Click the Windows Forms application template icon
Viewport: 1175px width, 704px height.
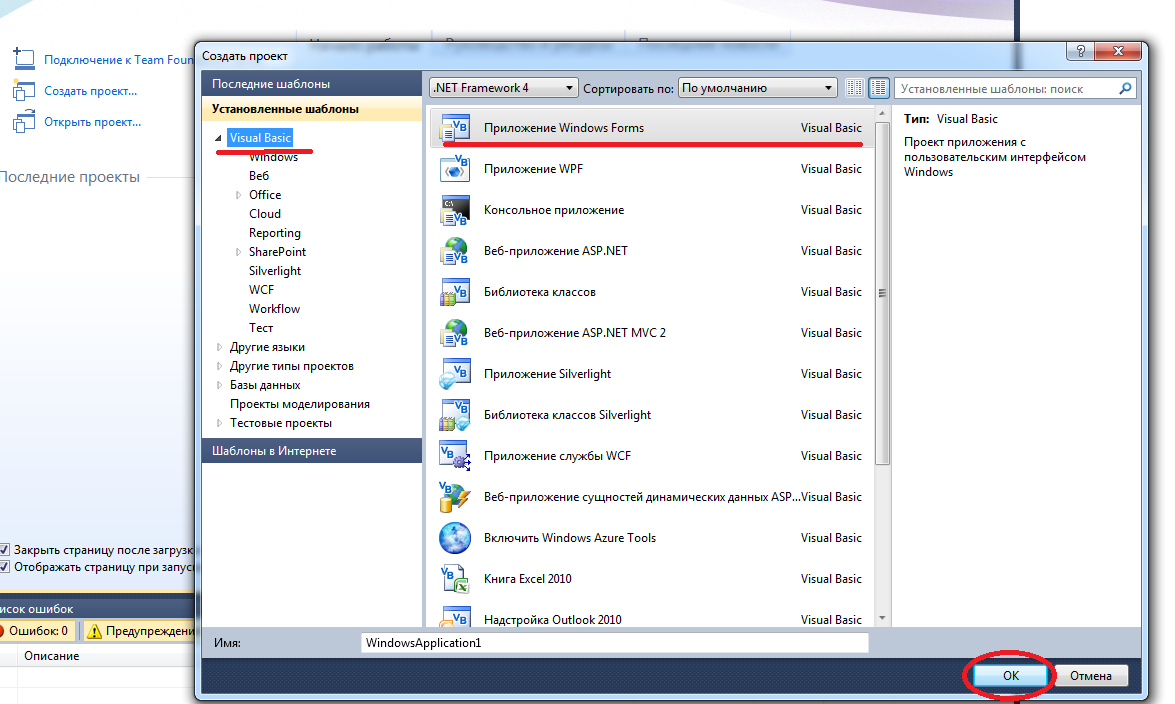pos(455,128)
